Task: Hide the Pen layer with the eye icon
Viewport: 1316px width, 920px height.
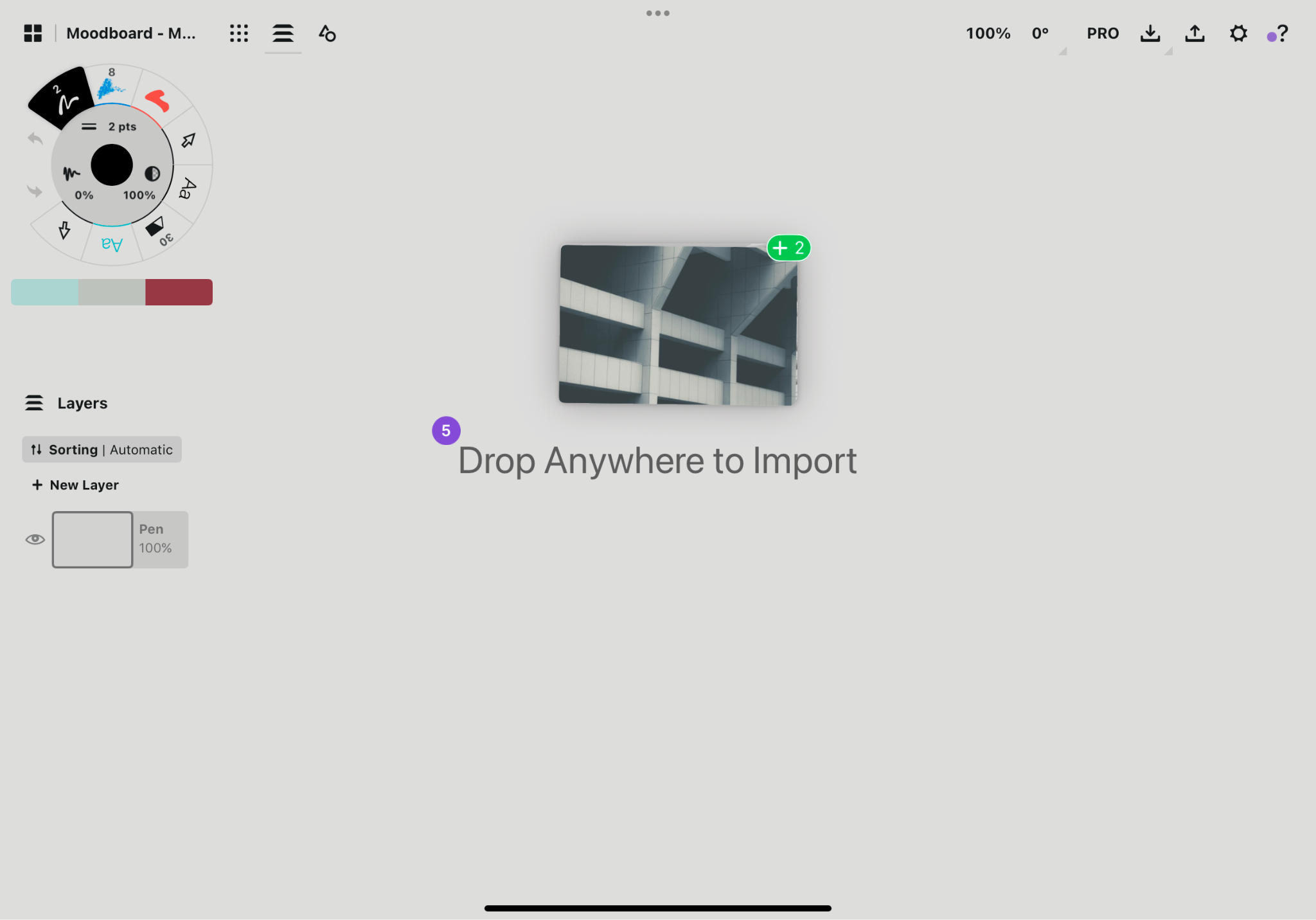Action: coord(35,539)
